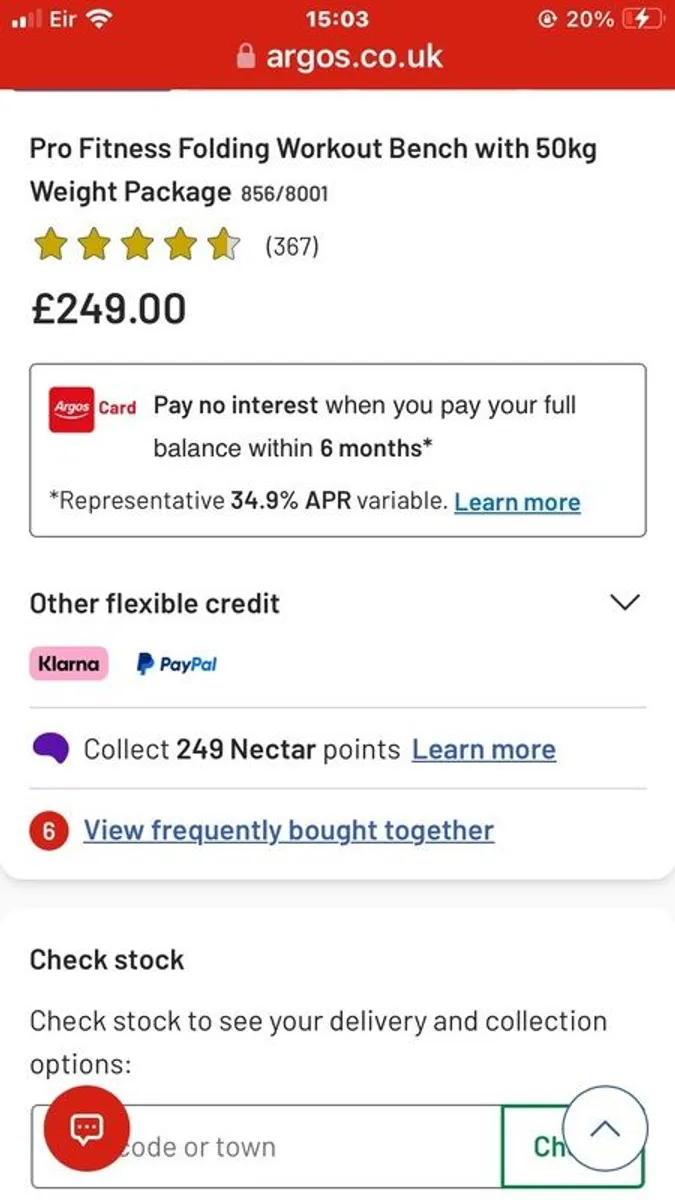Viewport: 675px width, 1200px height.
Task: Tap the red number 6 badge
Action: coord(49,831)
